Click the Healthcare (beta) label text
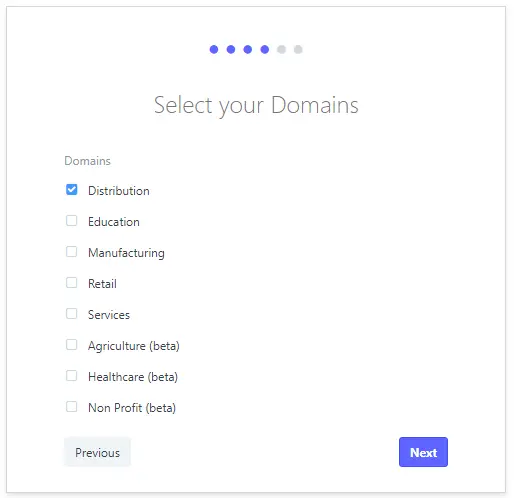 [133, 377]
